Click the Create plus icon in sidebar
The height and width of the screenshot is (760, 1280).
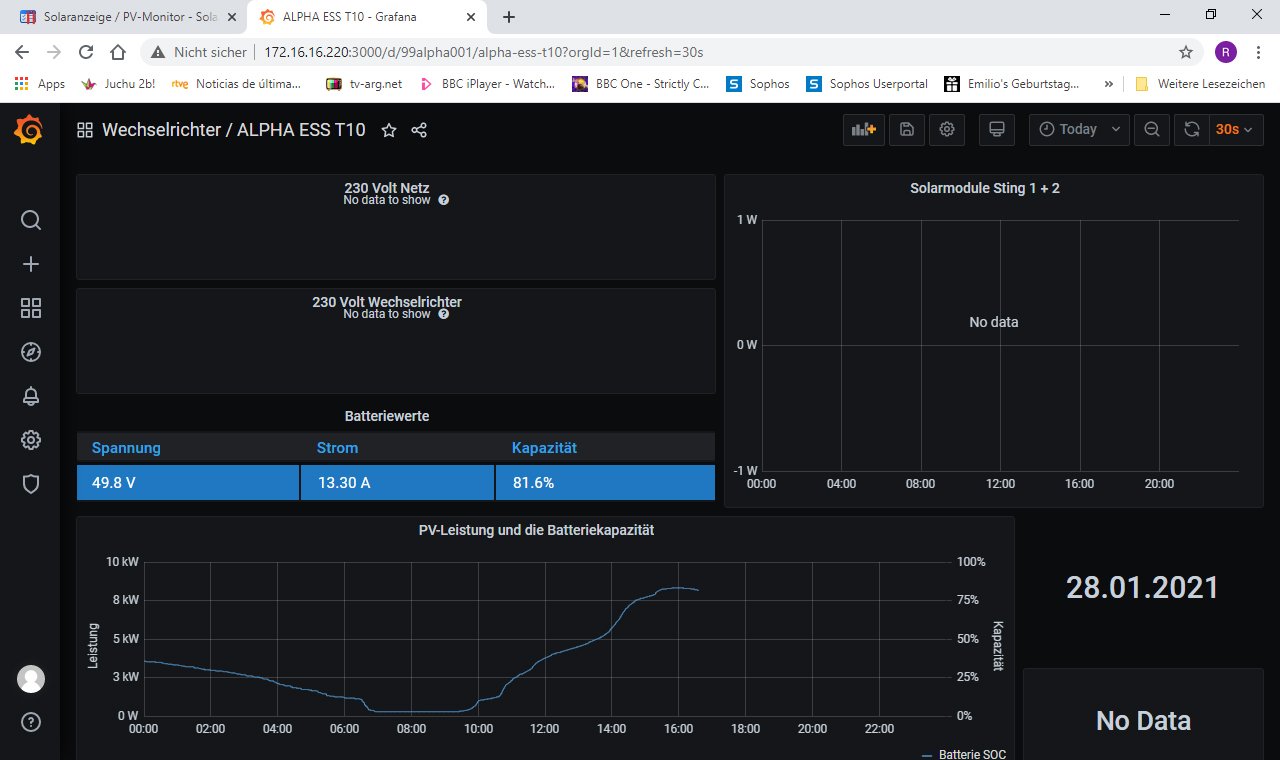pos(31,264)
